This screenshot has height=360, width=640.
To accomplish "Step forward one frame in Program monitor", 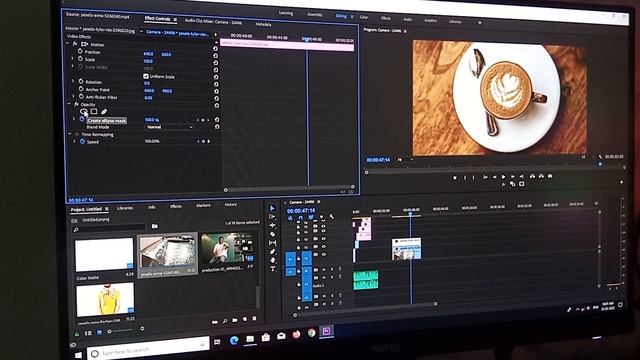I will (513, 176).
